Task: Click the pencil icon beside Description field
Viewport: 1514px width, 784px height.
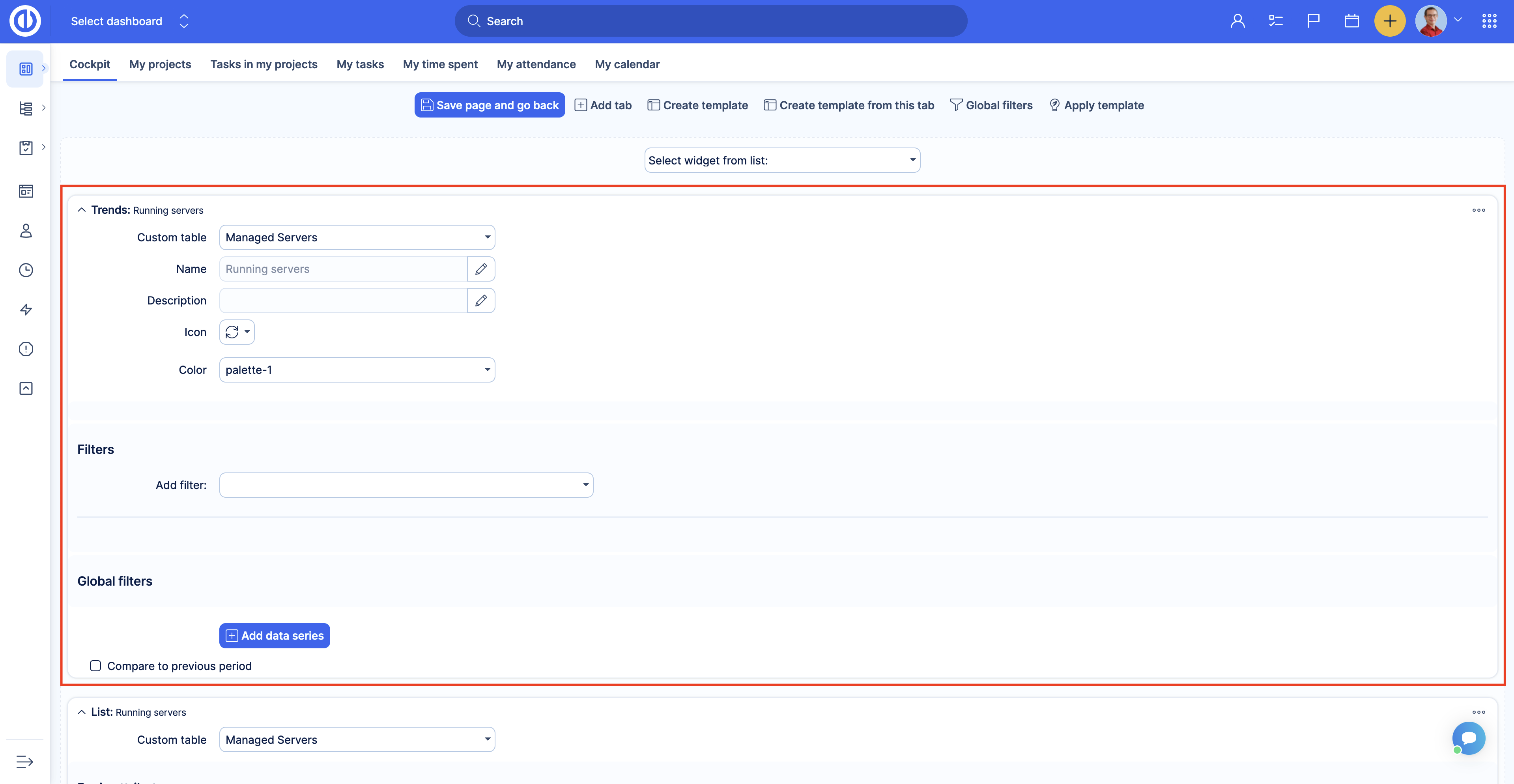Action: (x=481, y=301)
